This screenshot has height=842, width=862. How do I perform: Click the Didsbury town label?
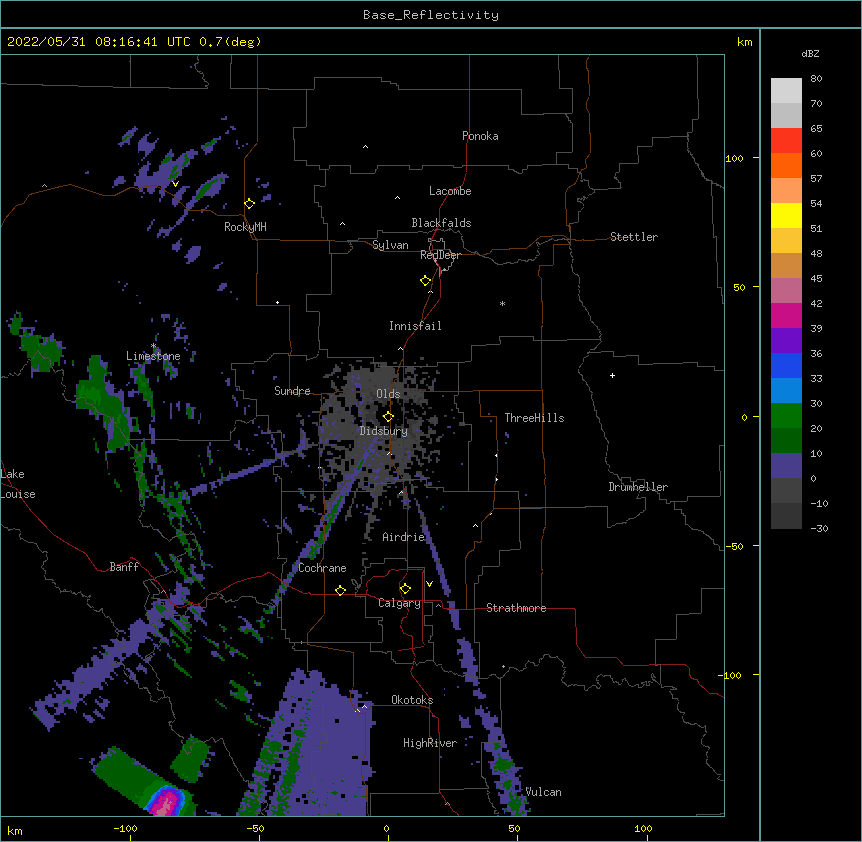pyautogui.click(x=384, y=431)
